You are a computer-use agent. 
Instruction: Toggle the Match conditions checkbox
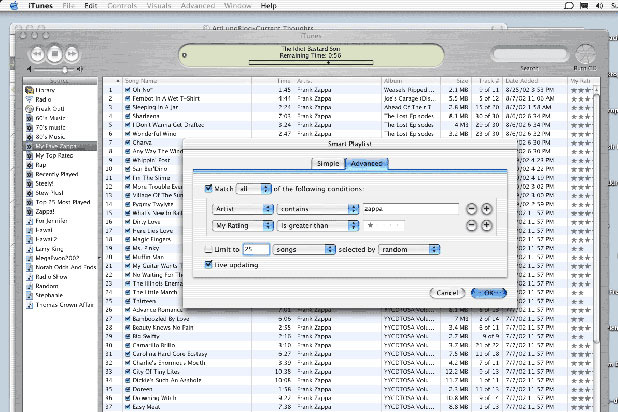(x=209, y=187)
